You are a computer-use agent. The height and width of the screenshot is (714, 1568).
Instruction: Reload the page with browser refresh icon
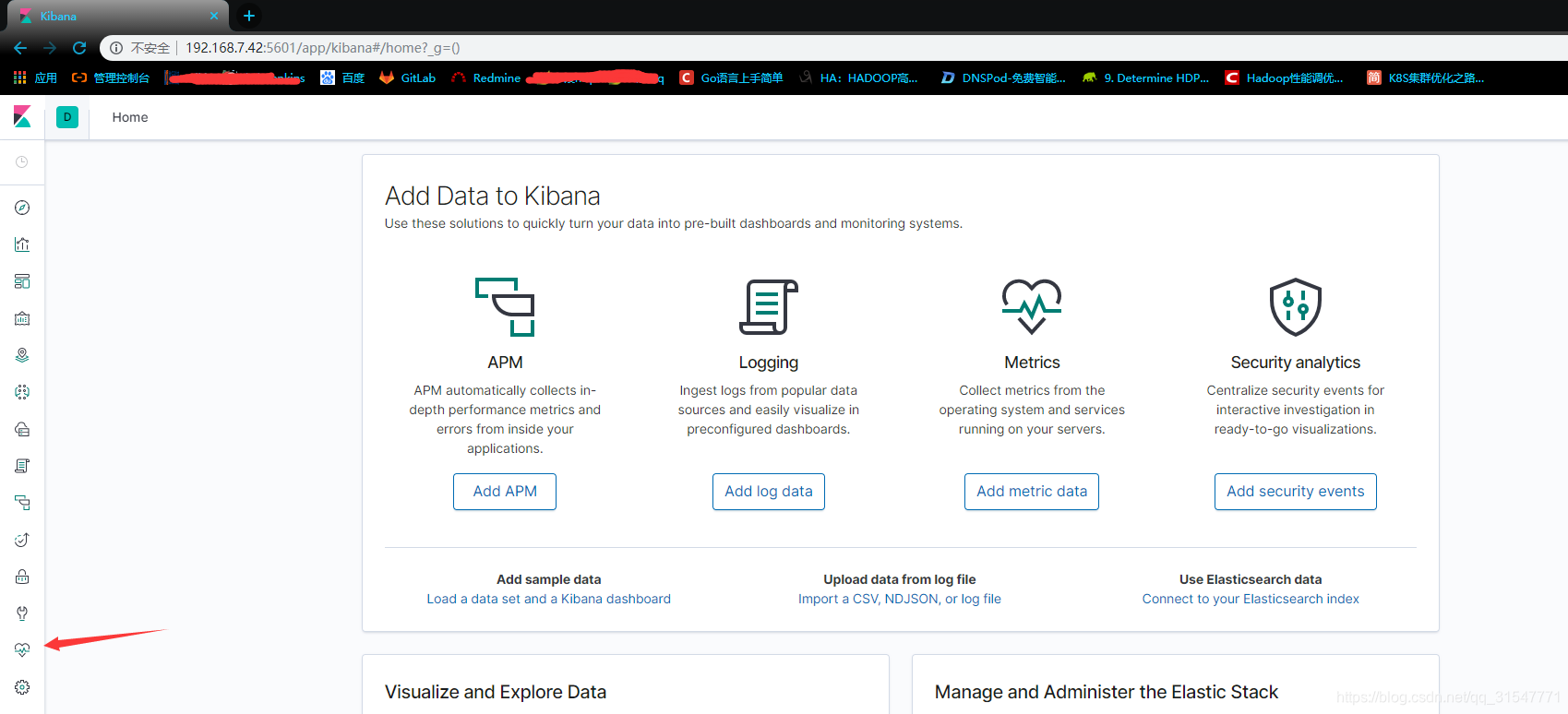pyautogui.click(x=79, y=48)
